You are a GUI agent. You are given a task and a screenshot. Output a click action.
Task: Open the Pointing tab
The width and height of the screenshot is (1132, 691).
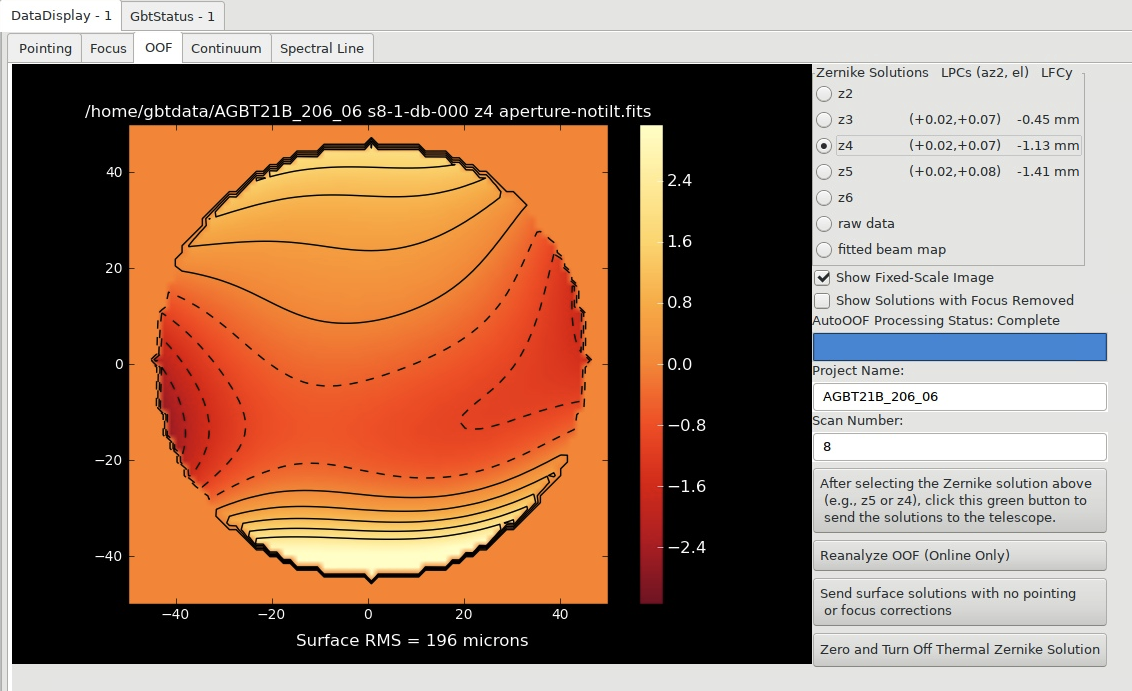[45, 48]
